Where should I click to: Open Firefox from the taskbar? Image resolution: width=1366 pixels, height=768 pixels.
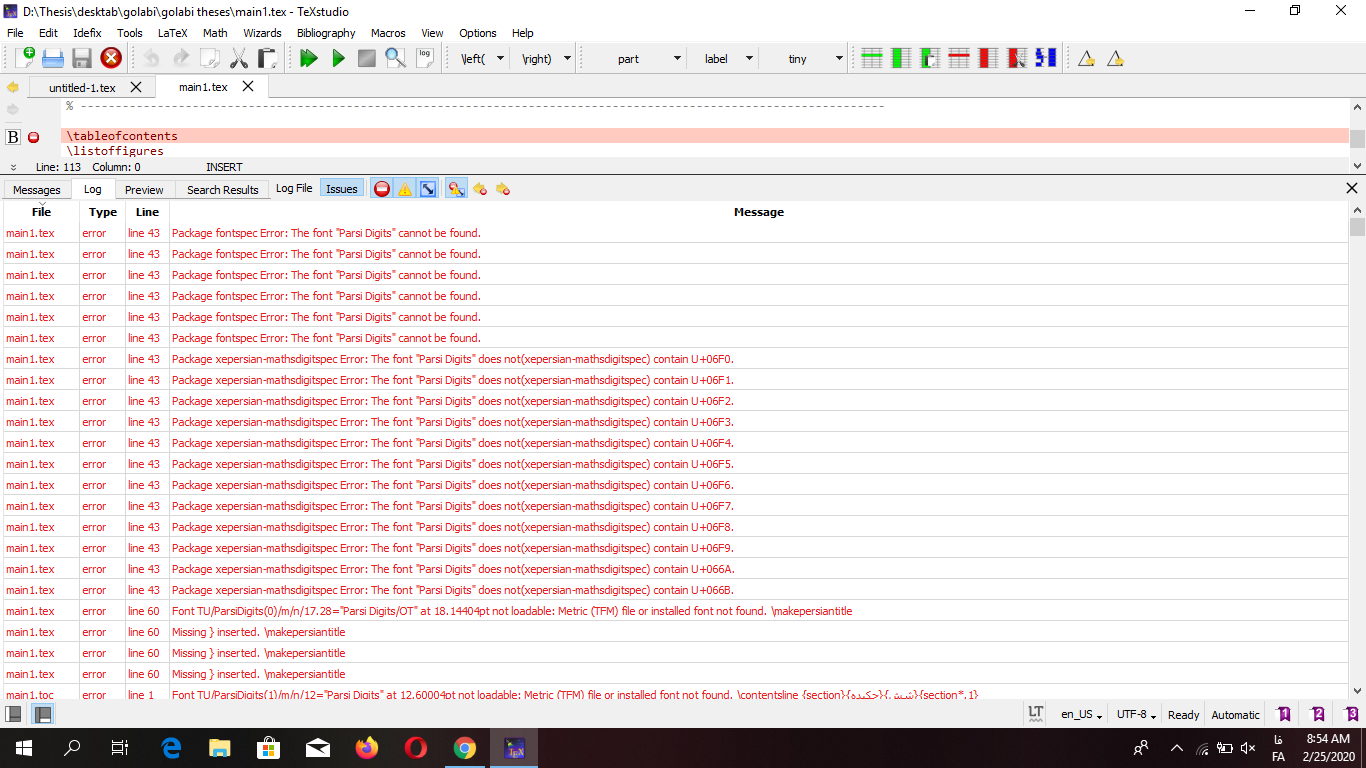point(367,748)
